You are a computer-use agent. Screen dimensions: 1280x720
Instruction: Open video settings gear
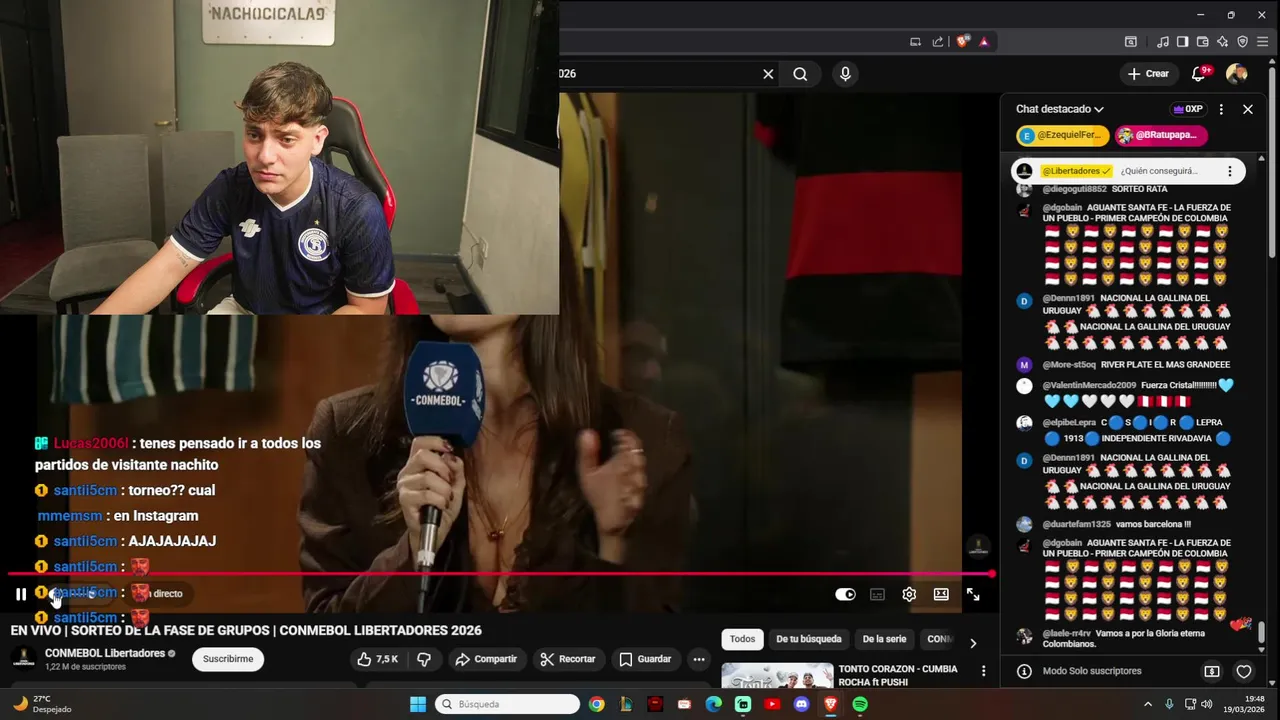pyautogui.click(x=909, y=594)
